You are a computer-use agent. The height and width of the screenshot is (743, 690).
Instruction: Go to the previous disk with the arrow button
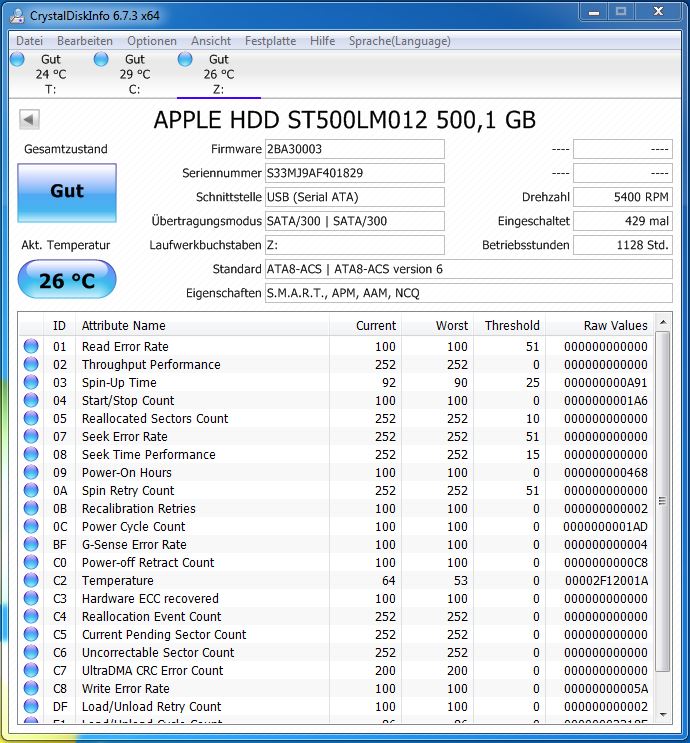[x=29, y=119]
